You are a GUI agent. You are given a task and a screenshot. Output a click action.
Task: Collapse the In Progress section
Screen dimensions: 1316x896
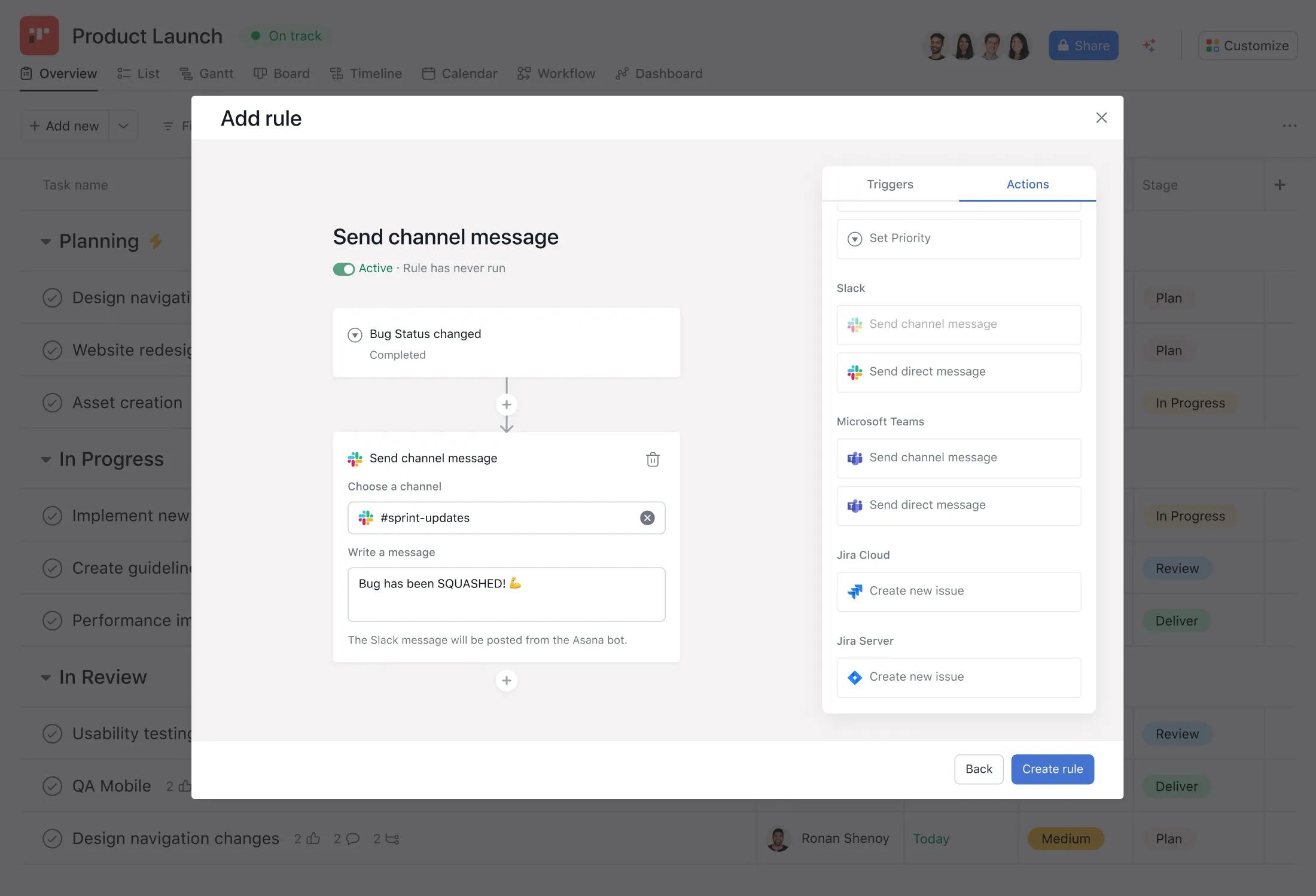click(45, 459)
